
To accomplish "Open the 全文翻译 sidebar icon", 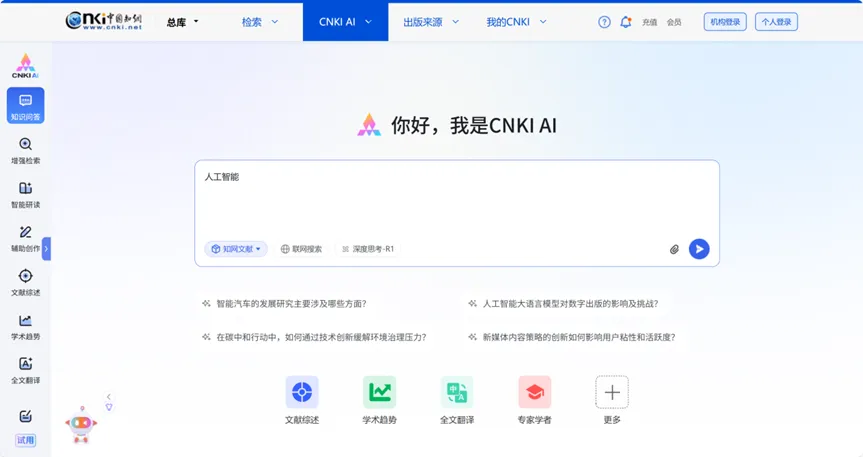I will [25, 371].
